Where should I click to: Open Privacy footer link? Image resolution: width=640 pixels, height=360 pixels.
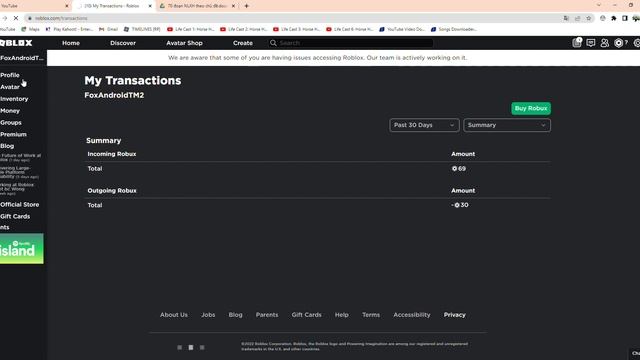pyautogui.click(x=455, y=315)
